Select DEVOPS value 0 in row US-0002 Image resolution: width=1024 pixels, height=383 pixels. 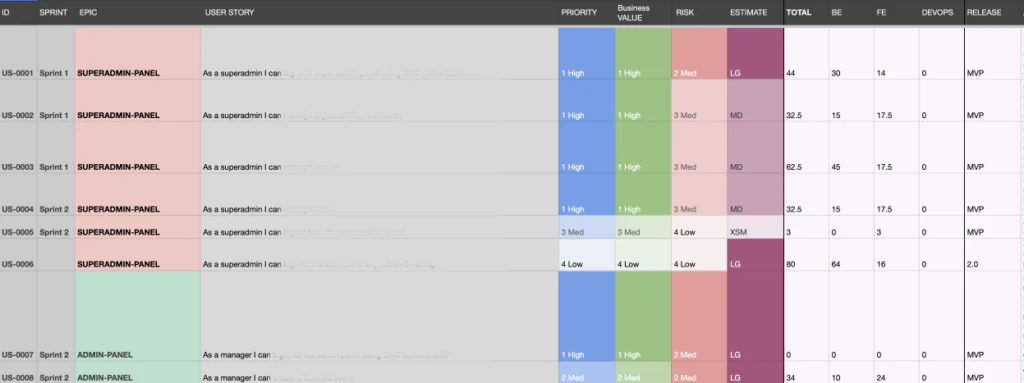pos(942,101)
